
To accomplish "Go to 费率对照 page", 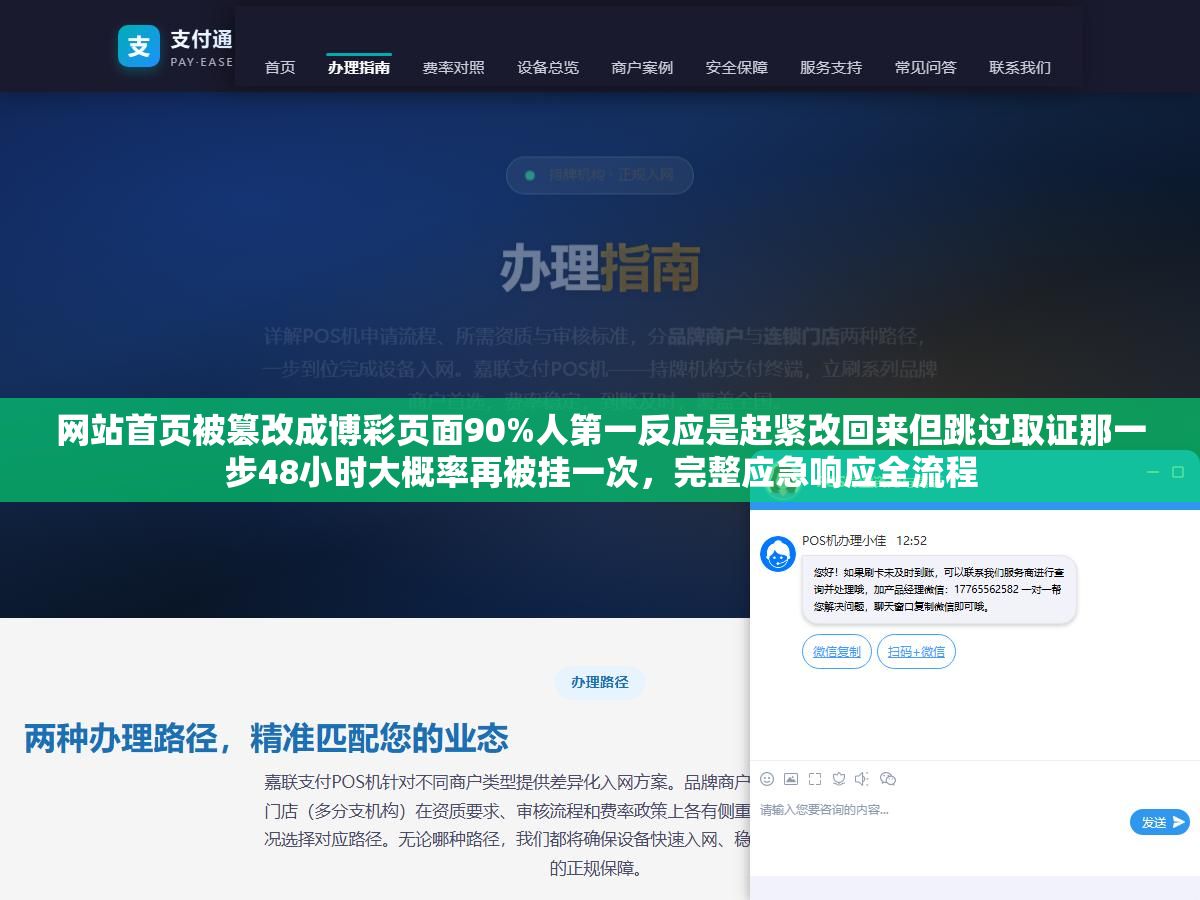I will tap(453, 67).
